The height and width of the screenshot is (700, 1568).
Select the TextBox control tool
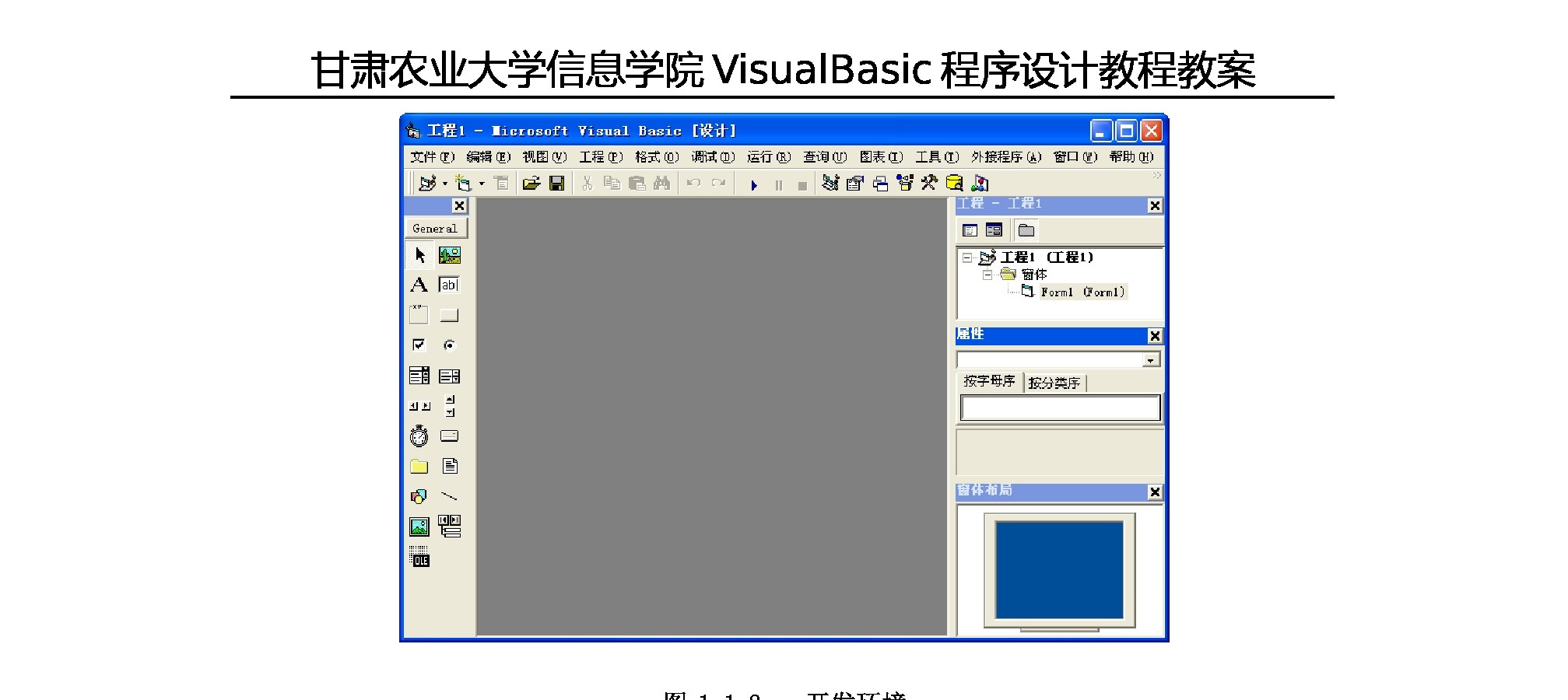(449, 285)
